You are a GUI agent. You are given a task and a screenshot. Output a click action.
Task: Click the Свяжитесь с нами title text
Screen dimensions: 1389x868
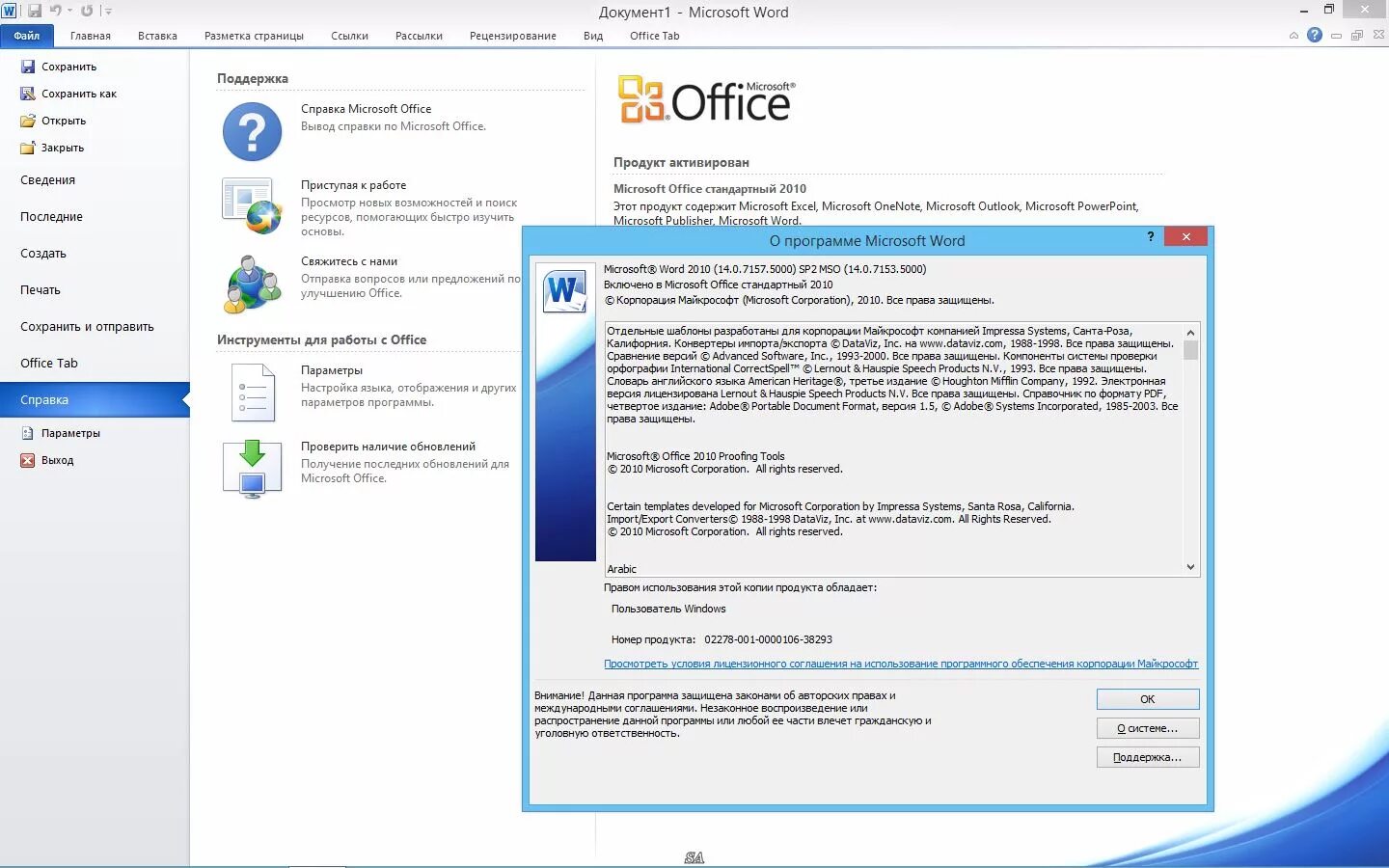[349, 261]
